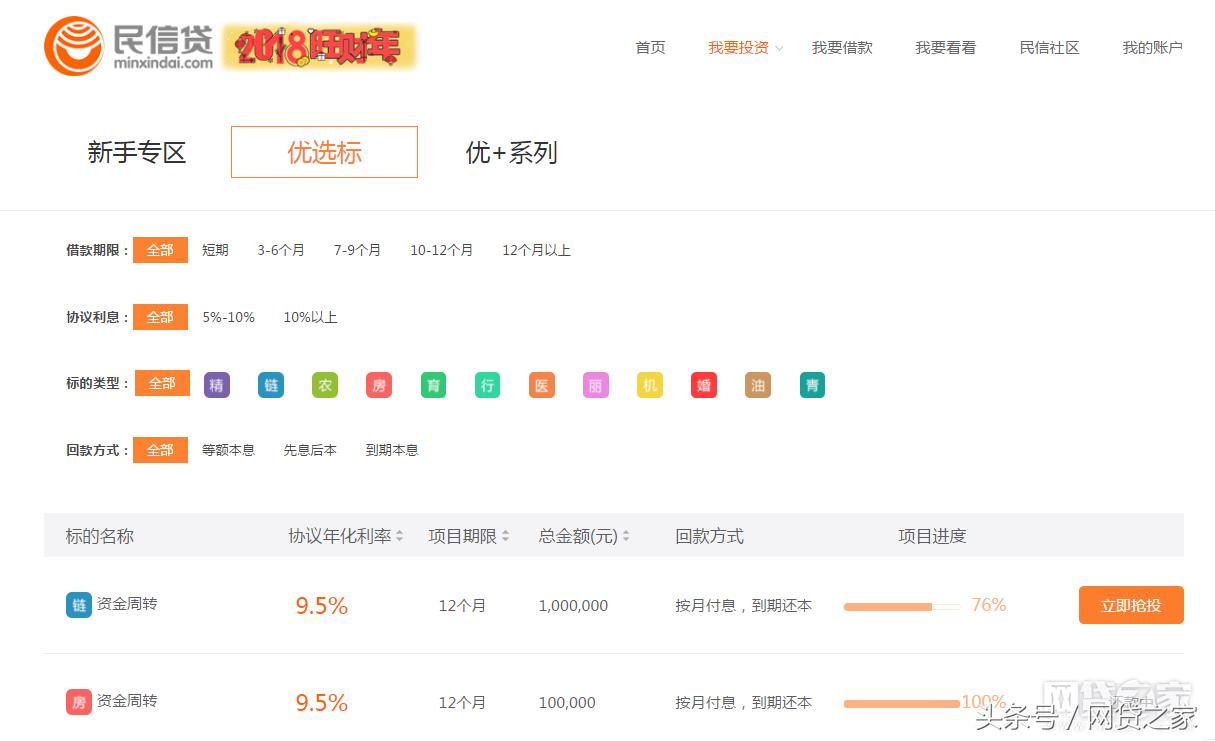Switch to the 新手专区 tab
The image size is (1215, 741).
[x=136, y=152]
